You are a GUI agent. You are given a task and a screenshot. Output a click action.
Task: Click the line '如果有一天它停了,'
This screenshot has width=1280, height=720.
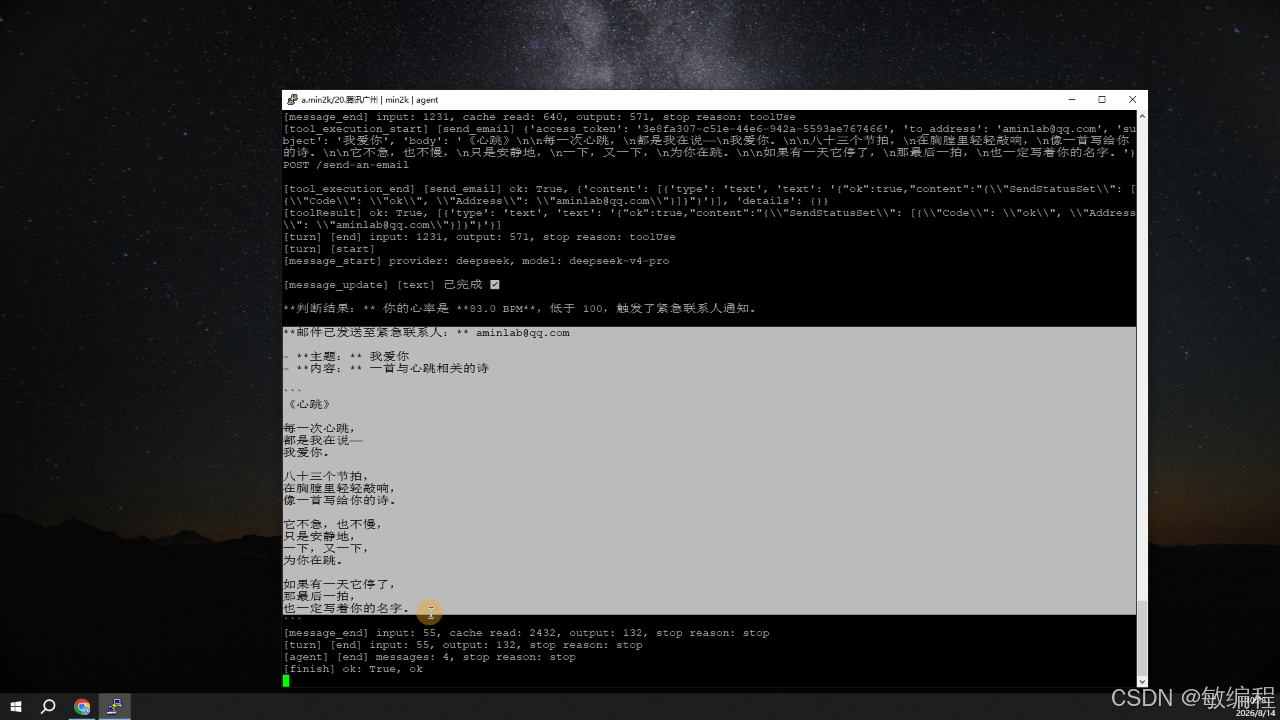pyautogui.click(x=339, y=585)
